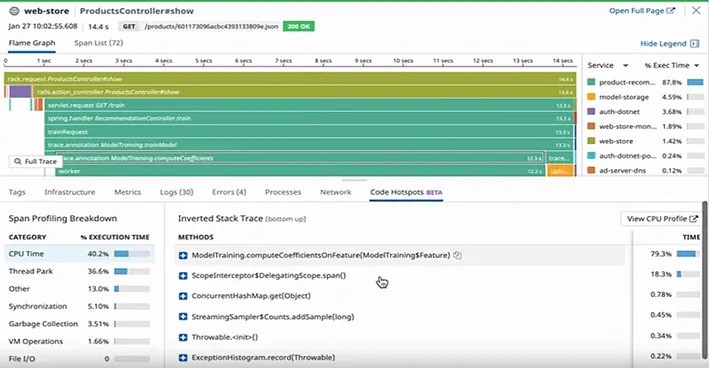Select the VM Operations category row
Screen dimensions: 709x368
tap(79, 341)
